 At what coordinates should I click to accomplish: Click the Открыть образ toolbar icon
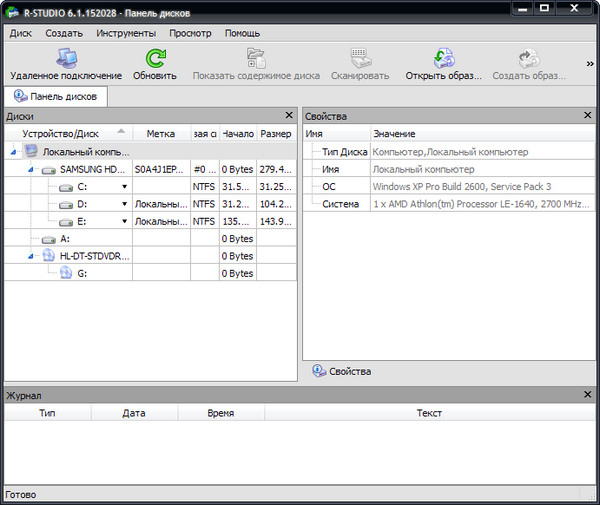click(443, 59)
